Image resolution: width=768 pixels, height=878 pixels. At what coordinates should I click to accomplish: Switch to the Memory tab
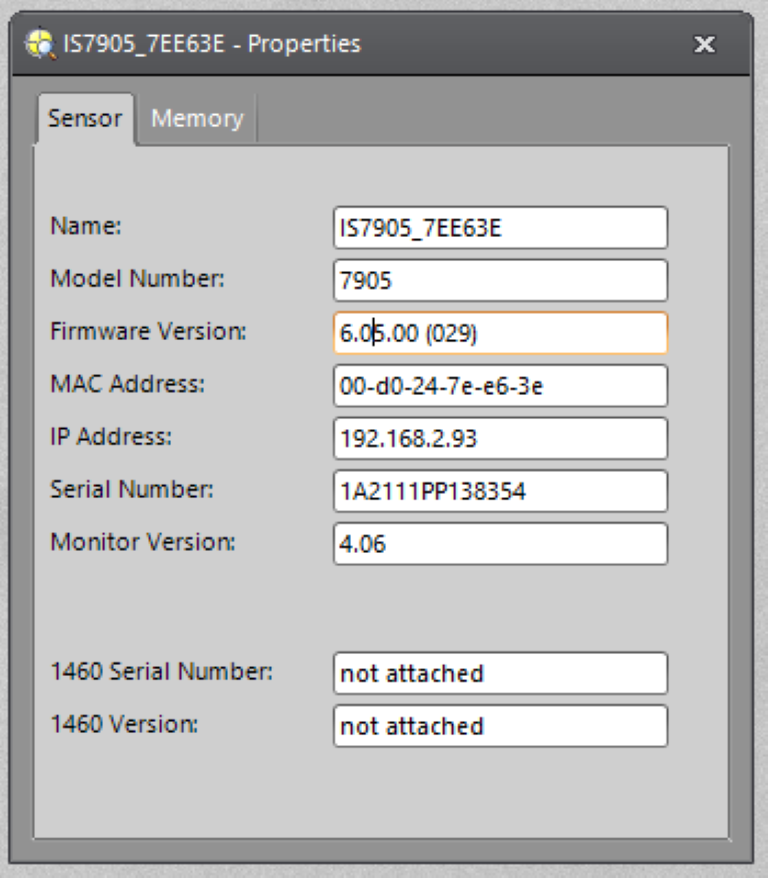(197, 118)
